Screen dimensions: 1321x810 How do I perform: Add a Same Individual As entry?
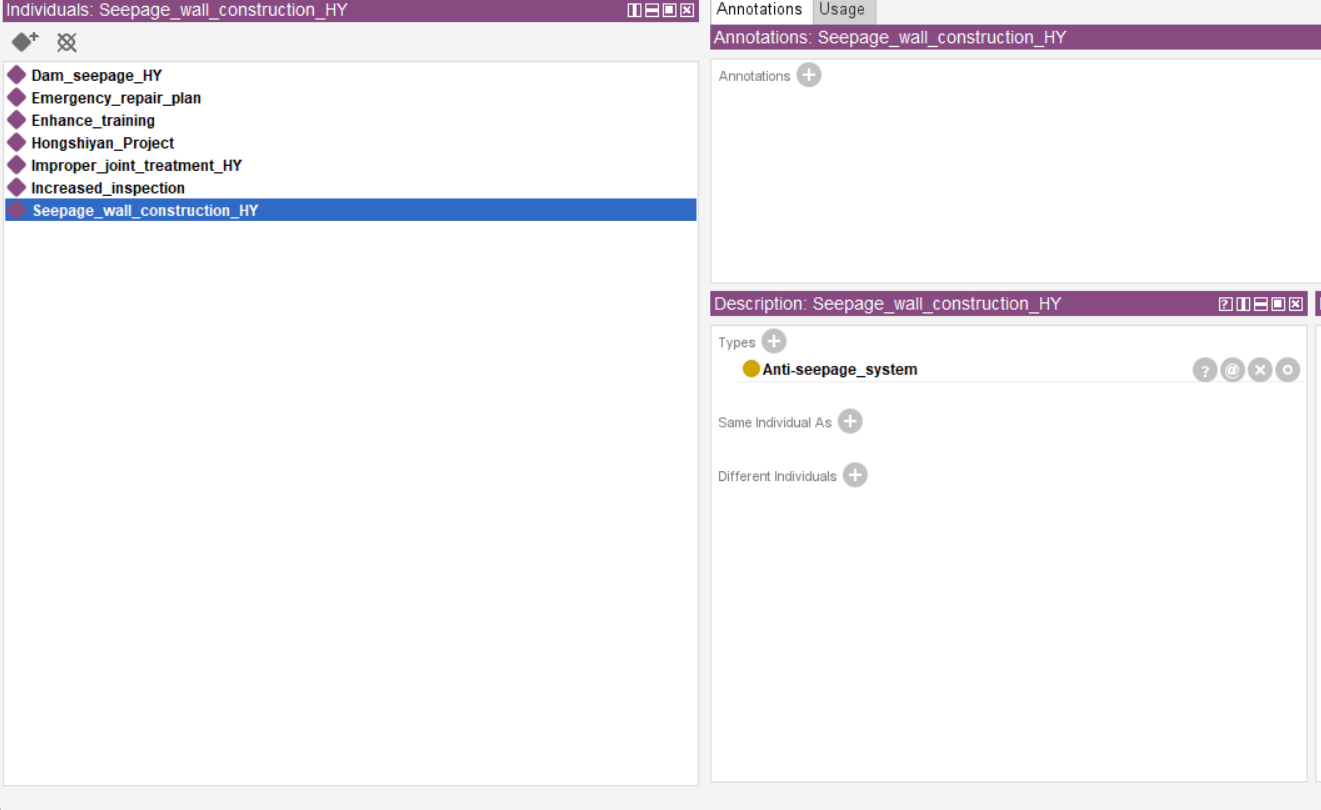pos(850,422)
